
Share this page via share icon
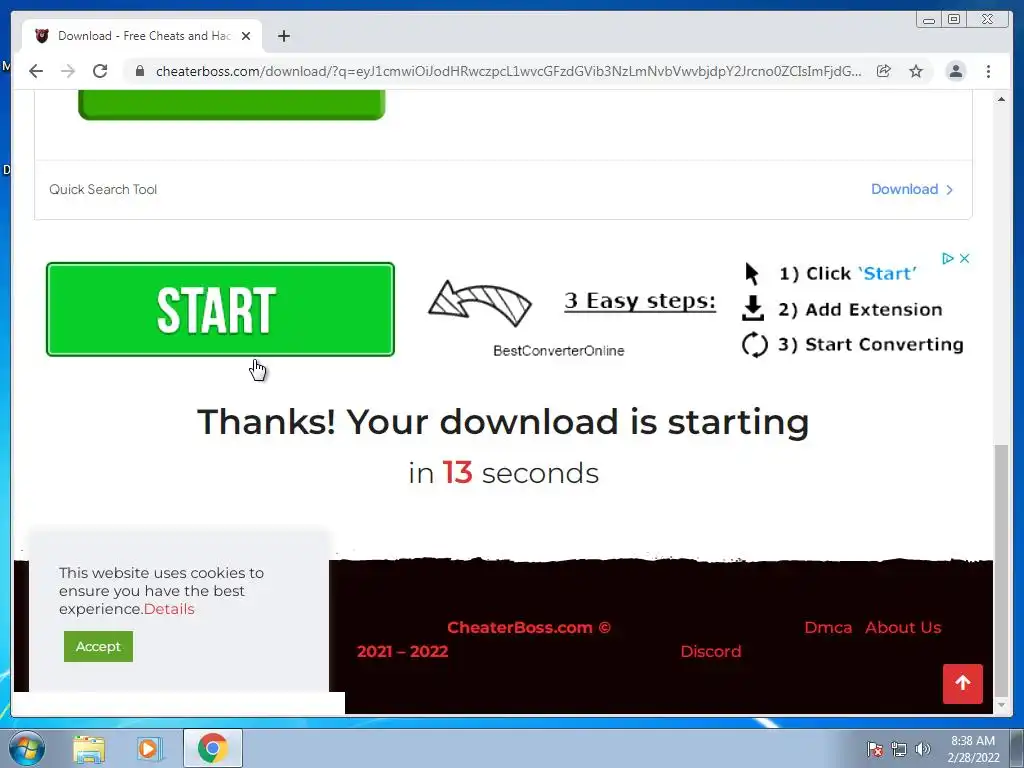tap(884, 71)
